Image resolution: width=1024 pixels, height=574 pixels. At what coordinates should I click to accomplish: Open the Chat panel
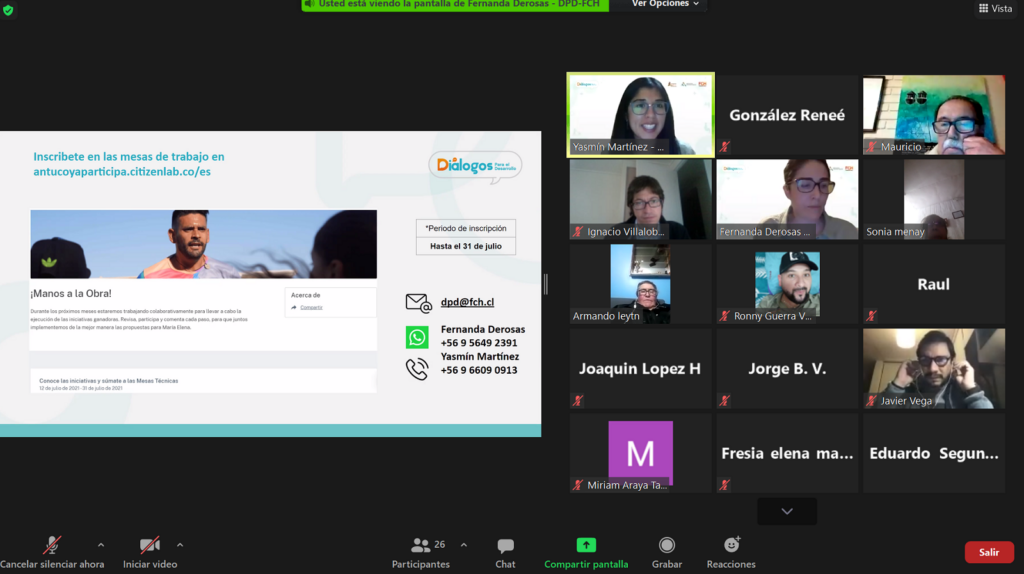(505, 552)
